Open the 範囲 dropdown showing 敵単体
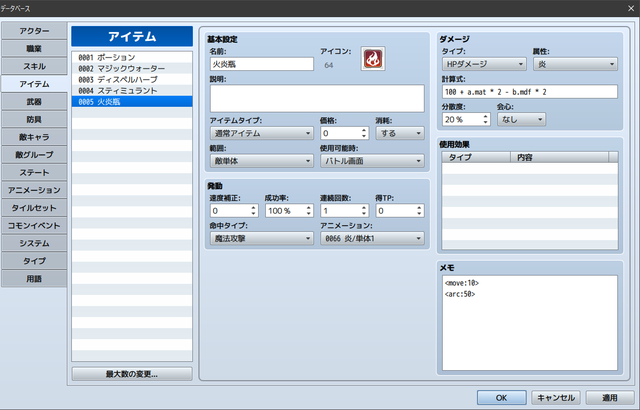This screenshot has height=410, width=640. coord(262,161)
